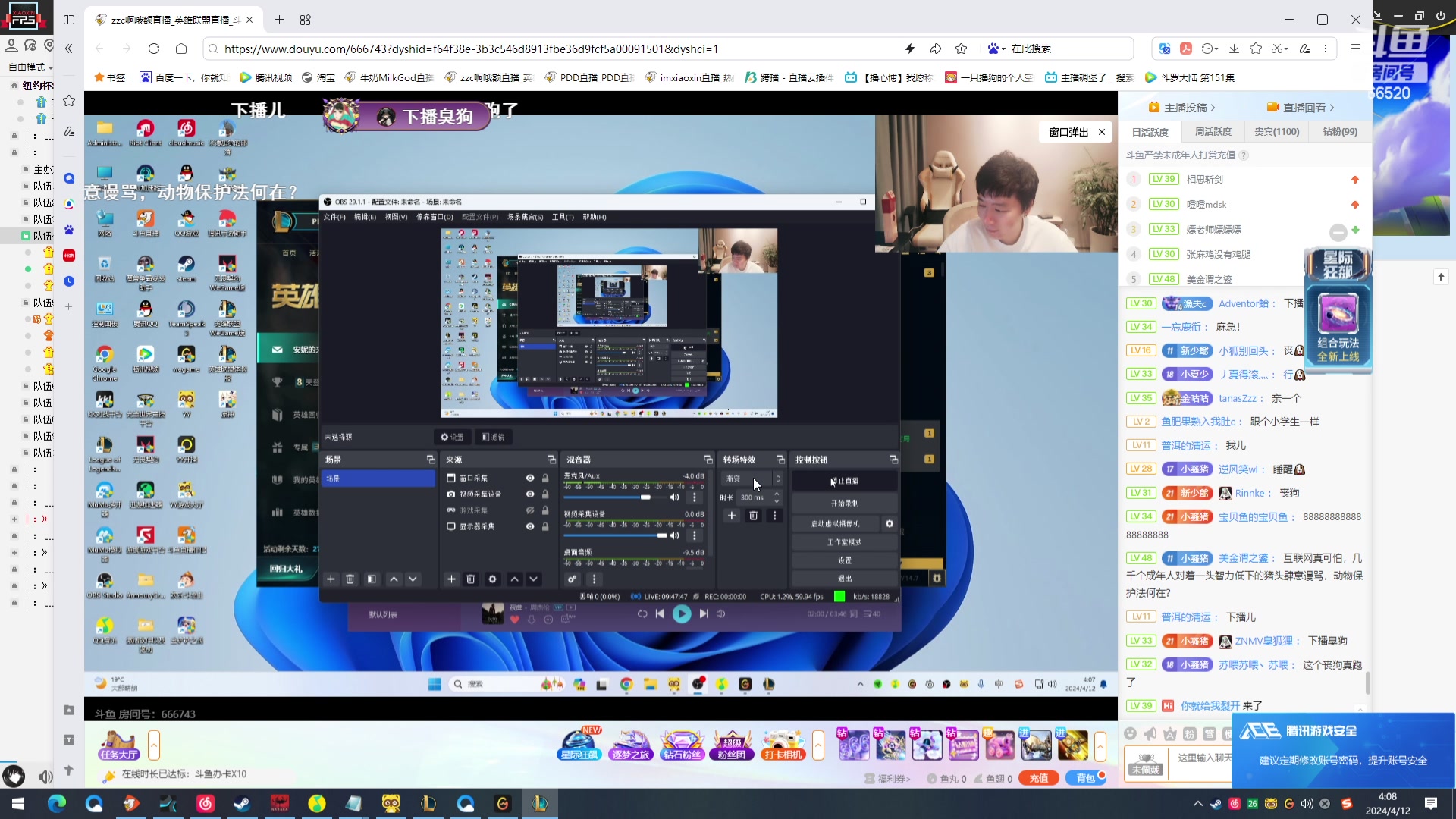Click the 星际狂欢 event icon
The width and height of the screenshot is (1456, 819).
tap(579, 744)
